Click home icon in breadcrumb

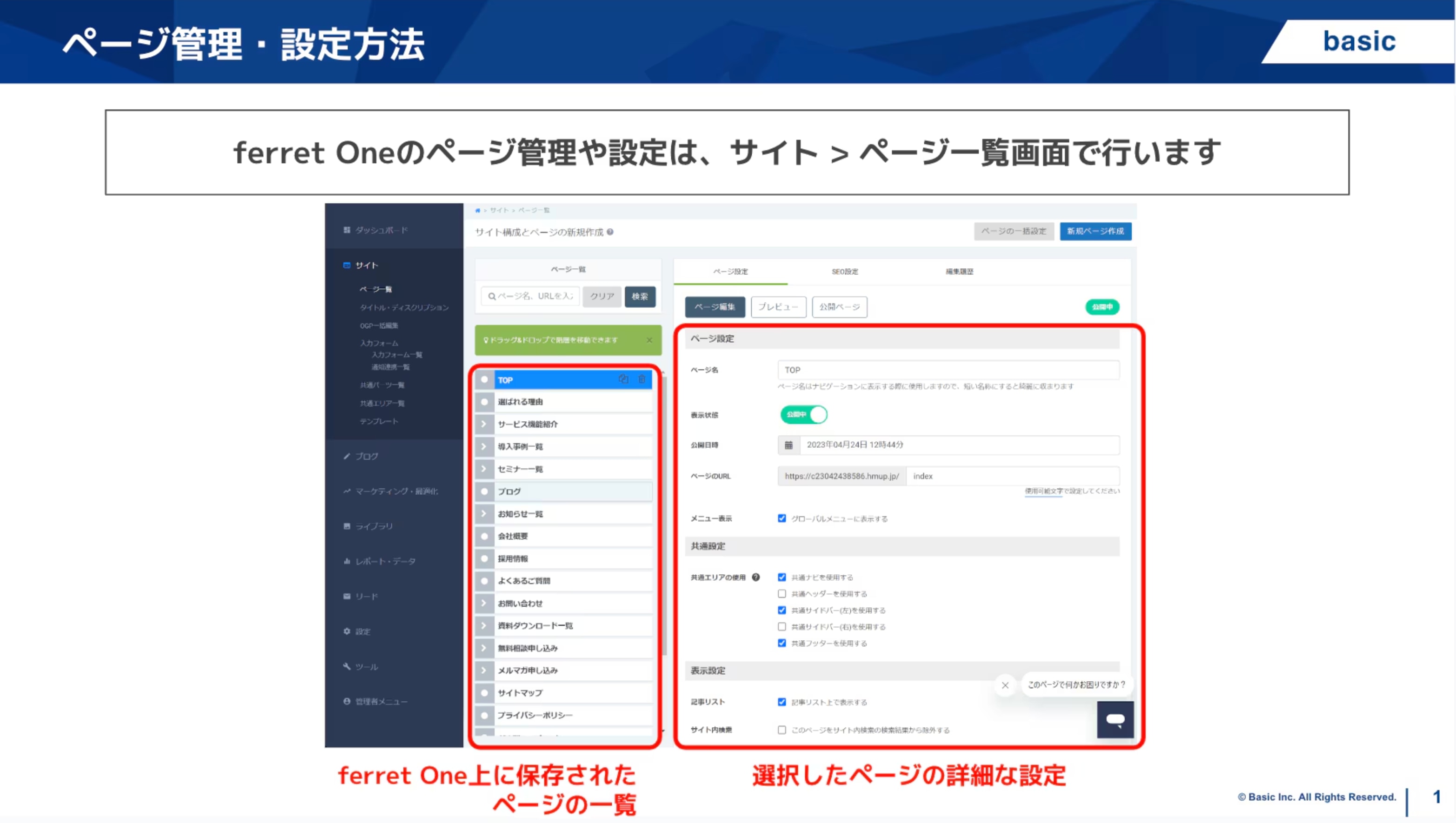tap(478, 210)
